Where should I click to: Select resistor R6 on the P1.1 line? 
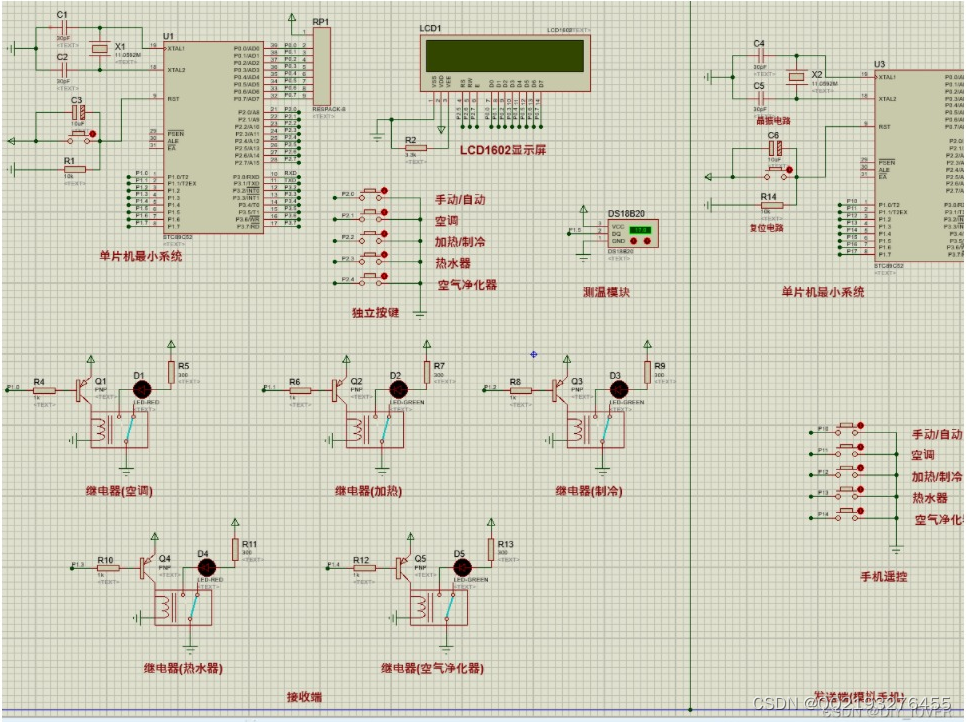pos(300,391)
